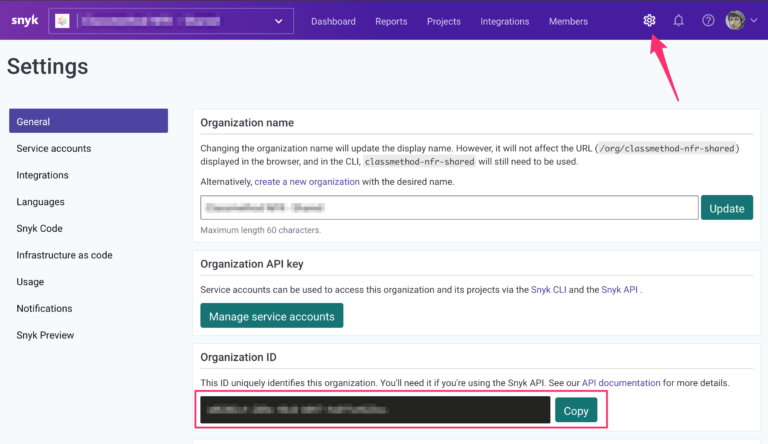The image size is (768, 444).
Task: Open the help question mark icon
Action: point(708,21)
